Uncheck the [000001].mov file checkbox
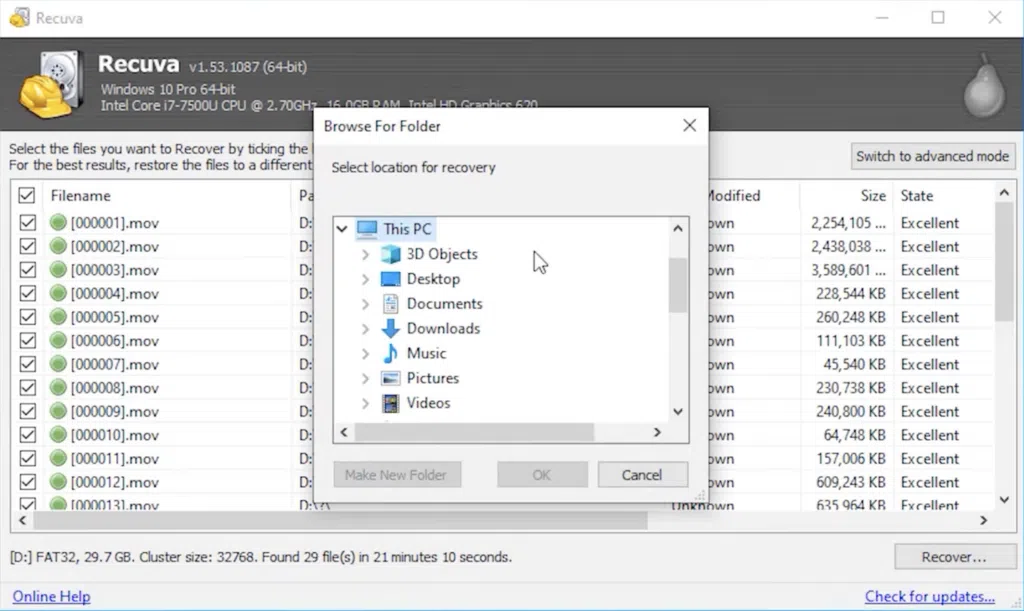1024x611 pixels. [x=27, y=223]
